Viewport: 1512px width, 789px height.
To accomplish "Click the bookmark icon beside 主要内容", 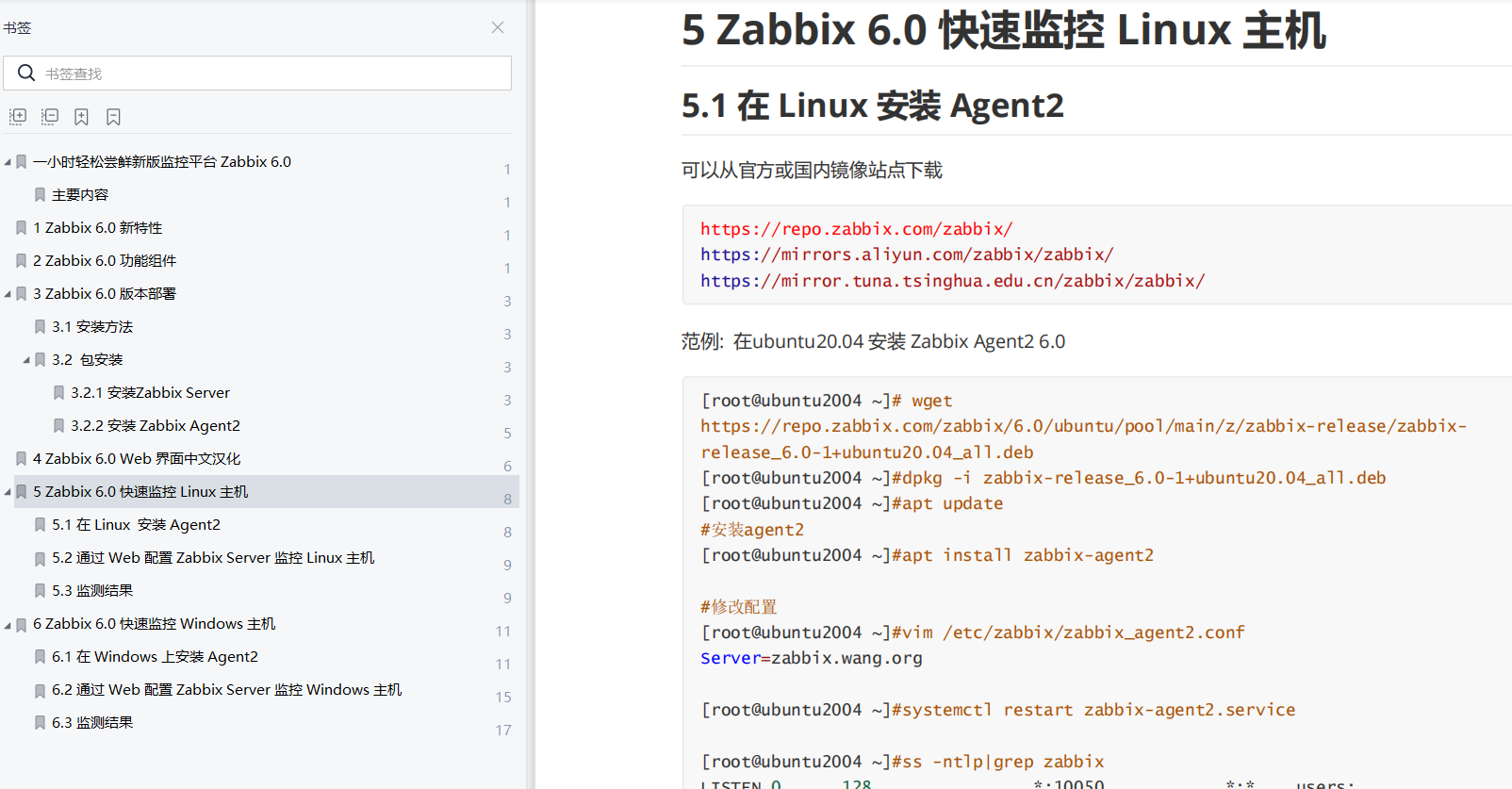I will click(40, 195).
